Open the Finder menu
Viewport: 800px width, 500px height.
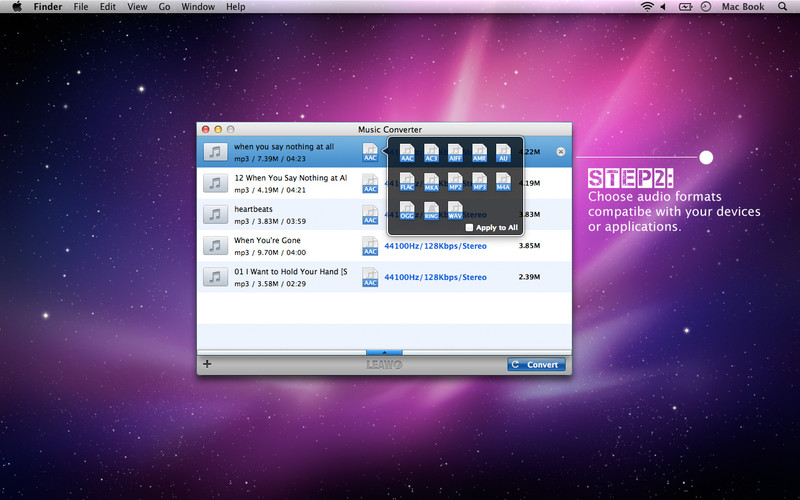[x=48, y=7]
